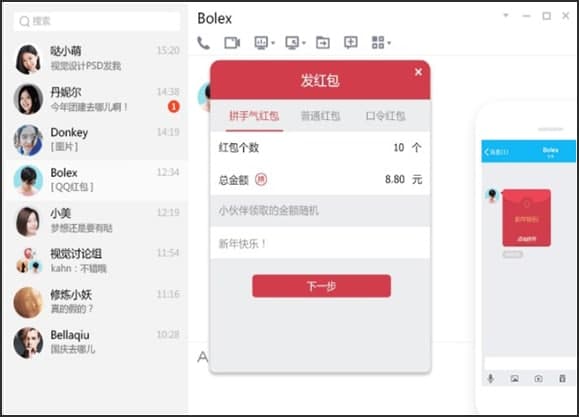Open the red packet in phone preview
The height and width of the screenshot is (417, 579).
point(527,218)
